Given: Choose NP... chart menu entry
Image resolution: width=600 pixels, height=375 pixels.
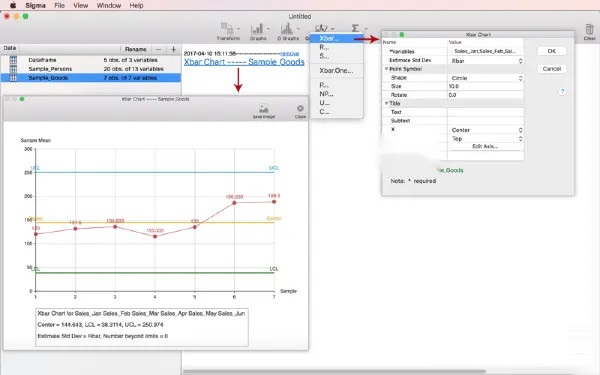Looking at the screenshot, I should pyautogui.click(x=336, y=94).
